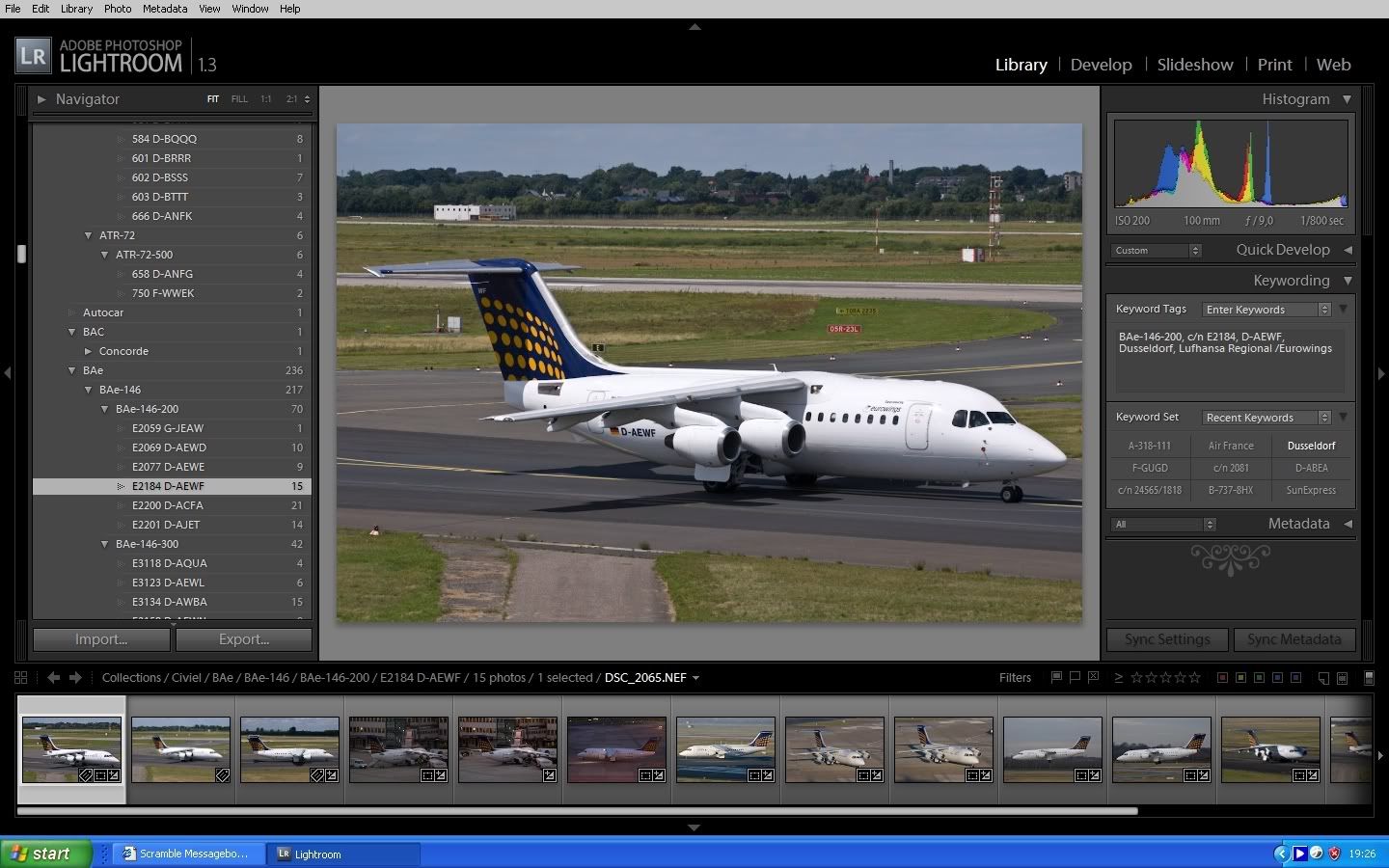1389x868 pixels.
Task: Toggle the filters on/off switch
Action: point(1369,678)
